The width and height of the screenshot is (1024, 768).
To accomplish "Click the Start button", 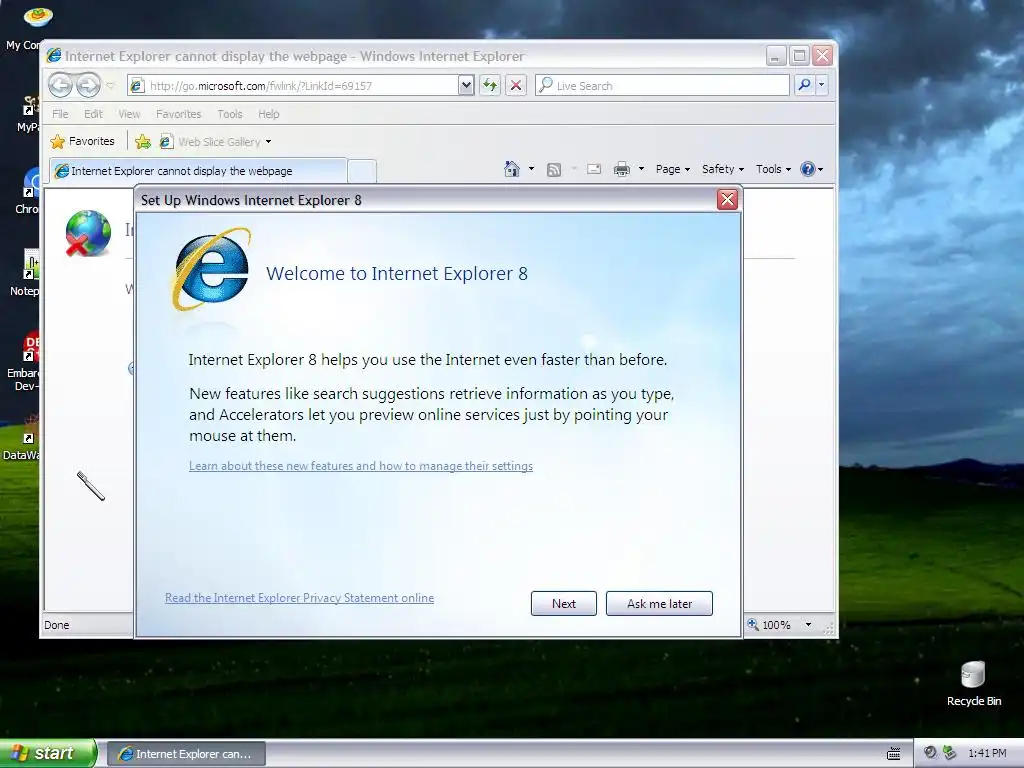I will point(48,753).
